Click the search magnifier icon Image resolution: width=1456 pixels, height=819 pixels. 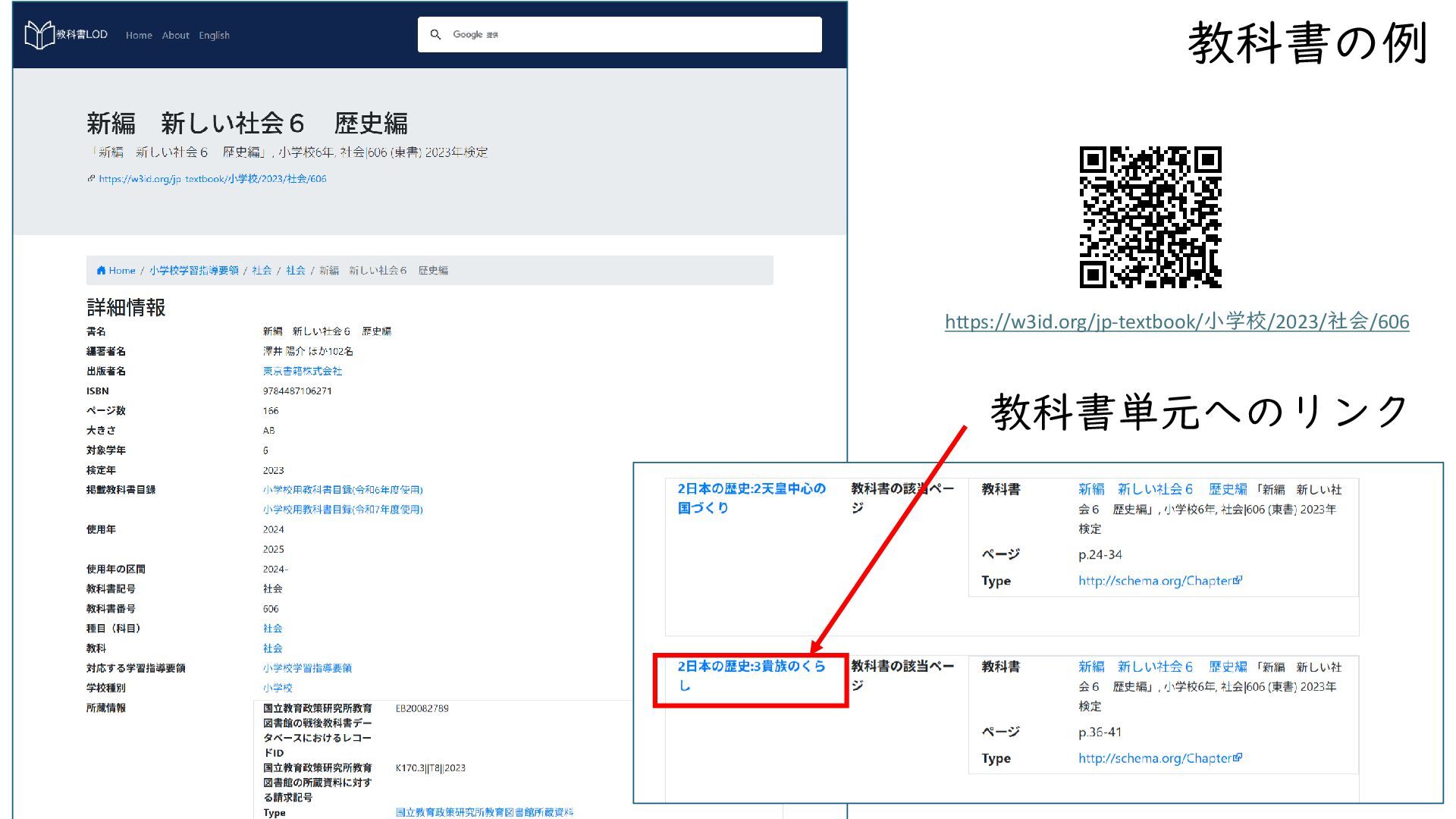435,35
